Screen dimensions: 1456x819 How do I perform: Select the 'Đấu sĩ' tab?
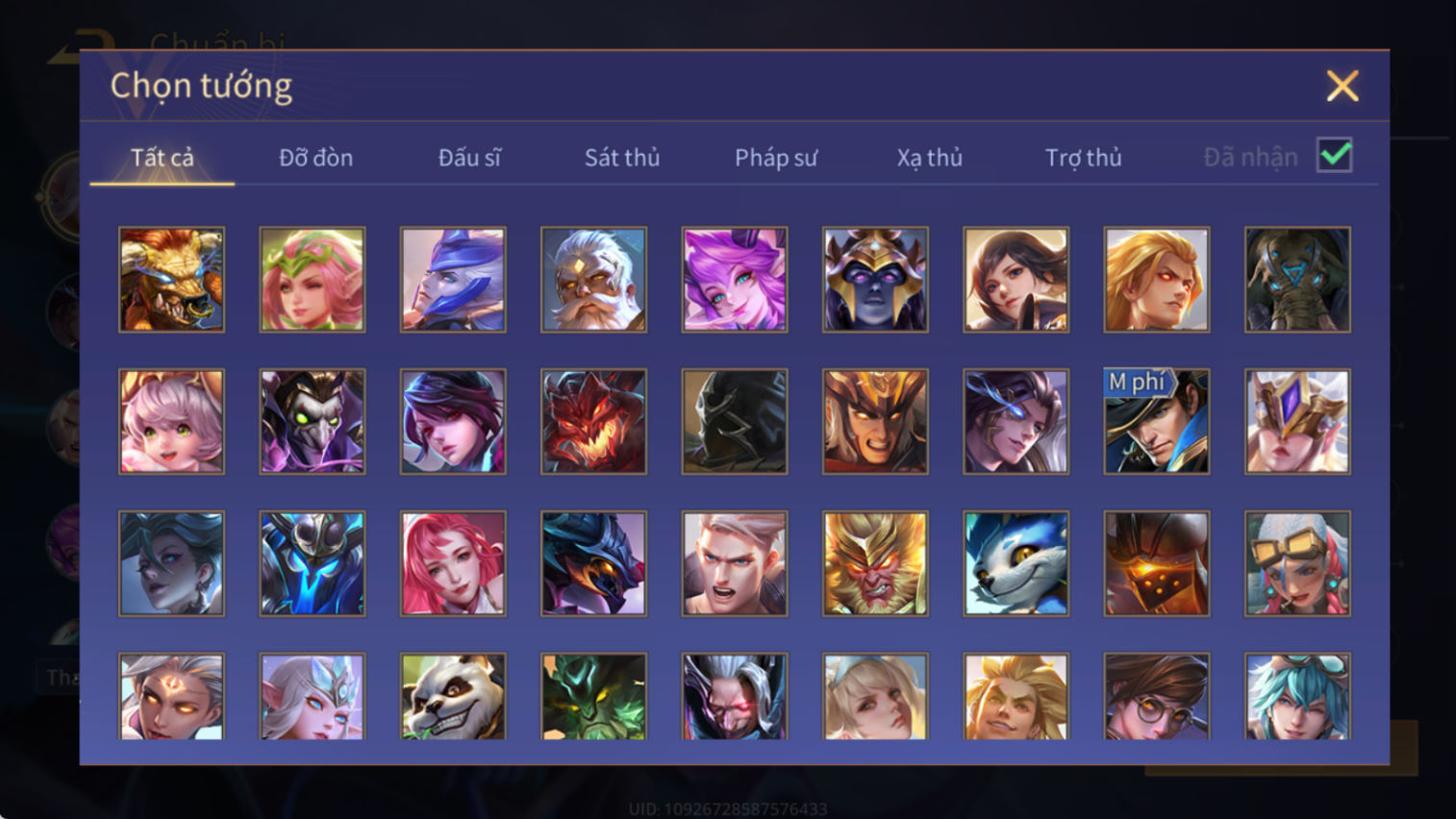coord(469,158)
